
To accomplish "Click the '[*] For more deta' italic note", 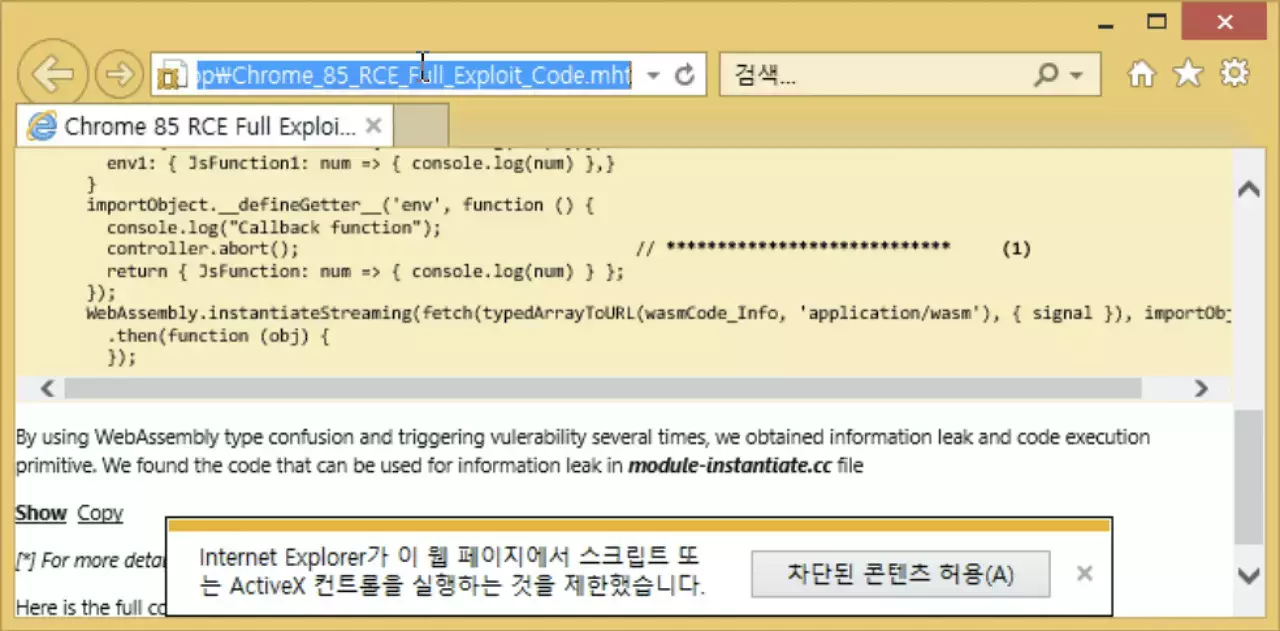I will coord(90,560).
